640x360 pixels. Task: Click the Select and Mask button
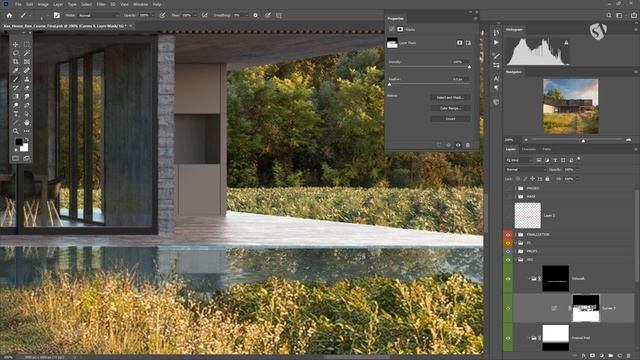pos(450,98)
